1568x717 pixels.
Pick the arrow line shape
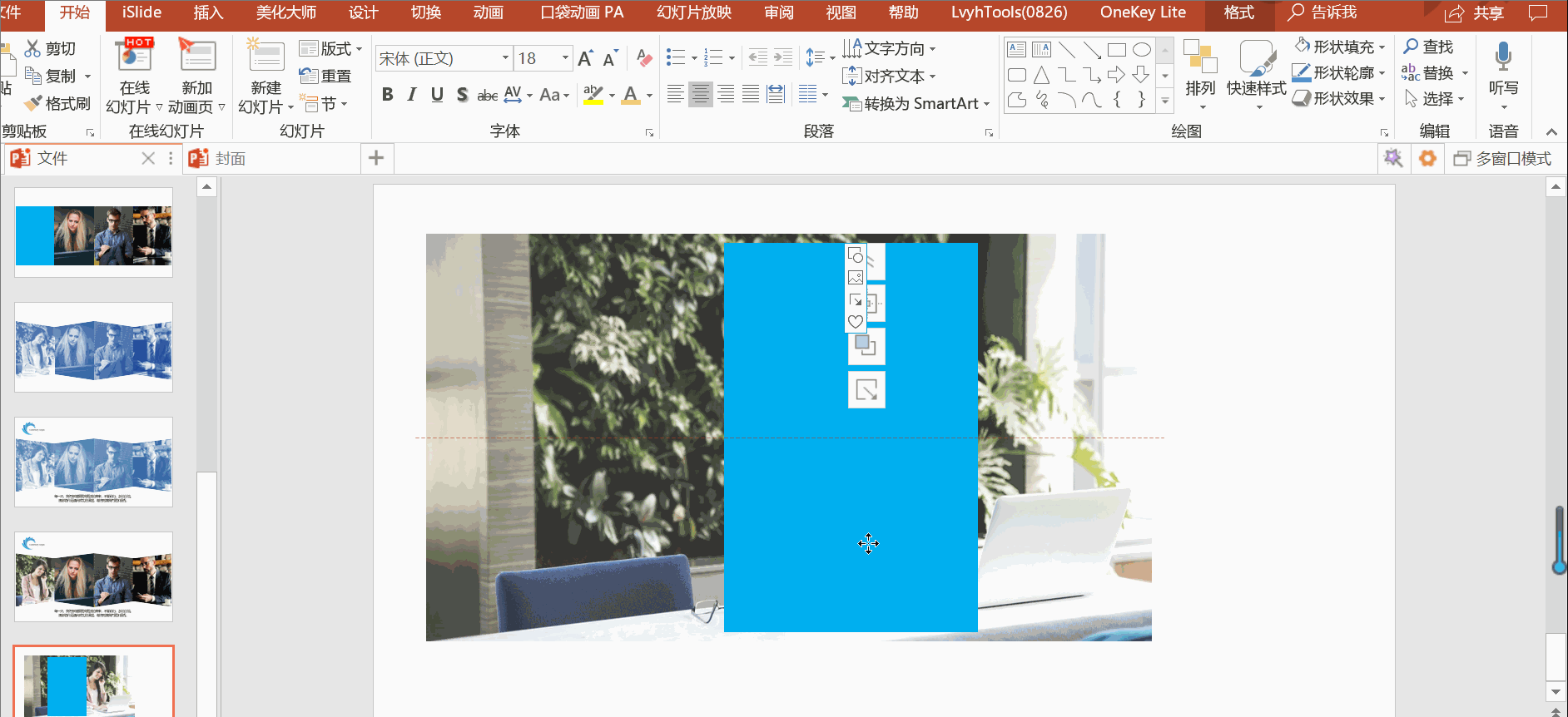coord(1091,50)
